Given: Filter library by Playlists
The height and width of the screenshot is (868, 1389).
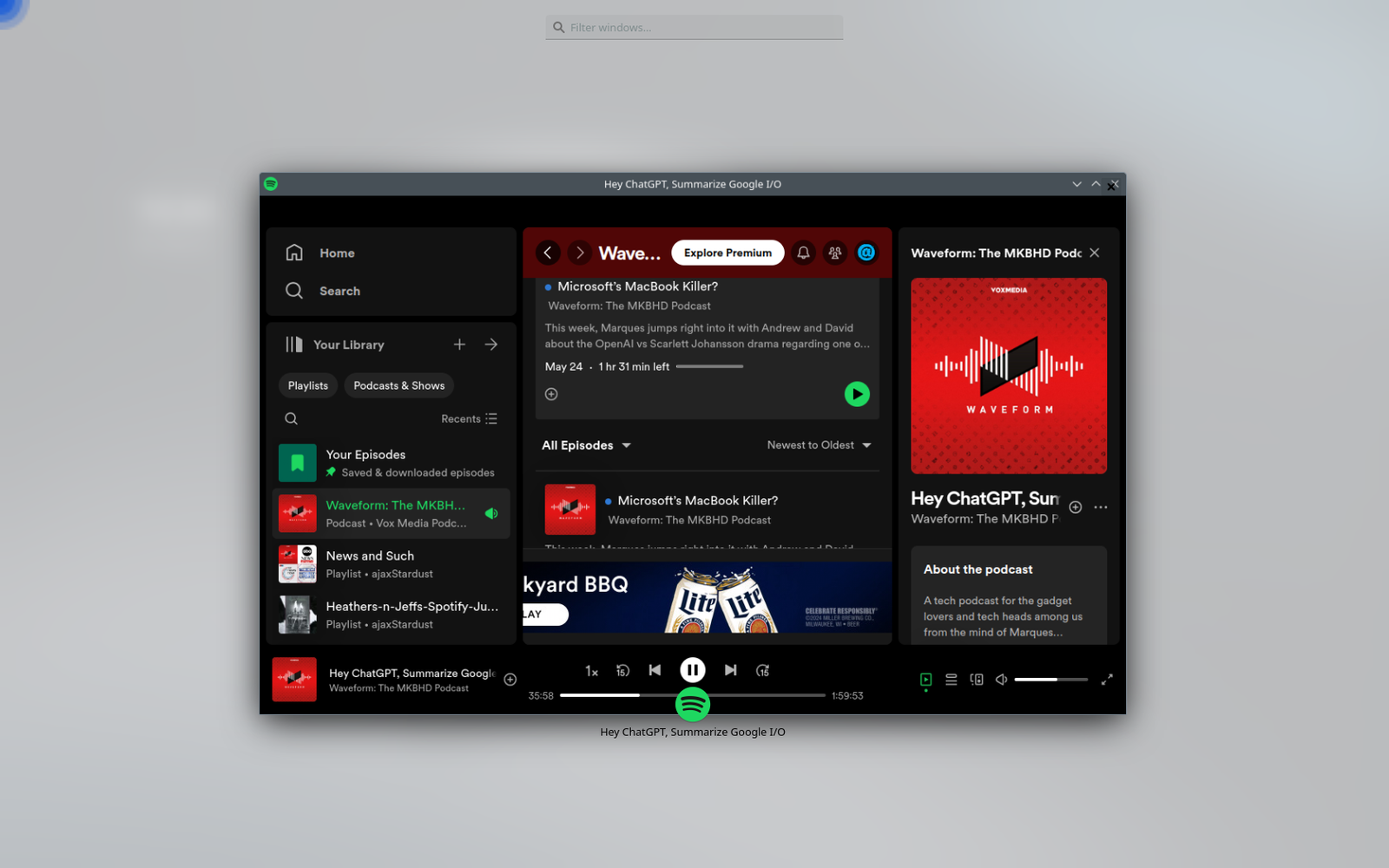Looking at the screenshot, I should (x=308, y=385).
